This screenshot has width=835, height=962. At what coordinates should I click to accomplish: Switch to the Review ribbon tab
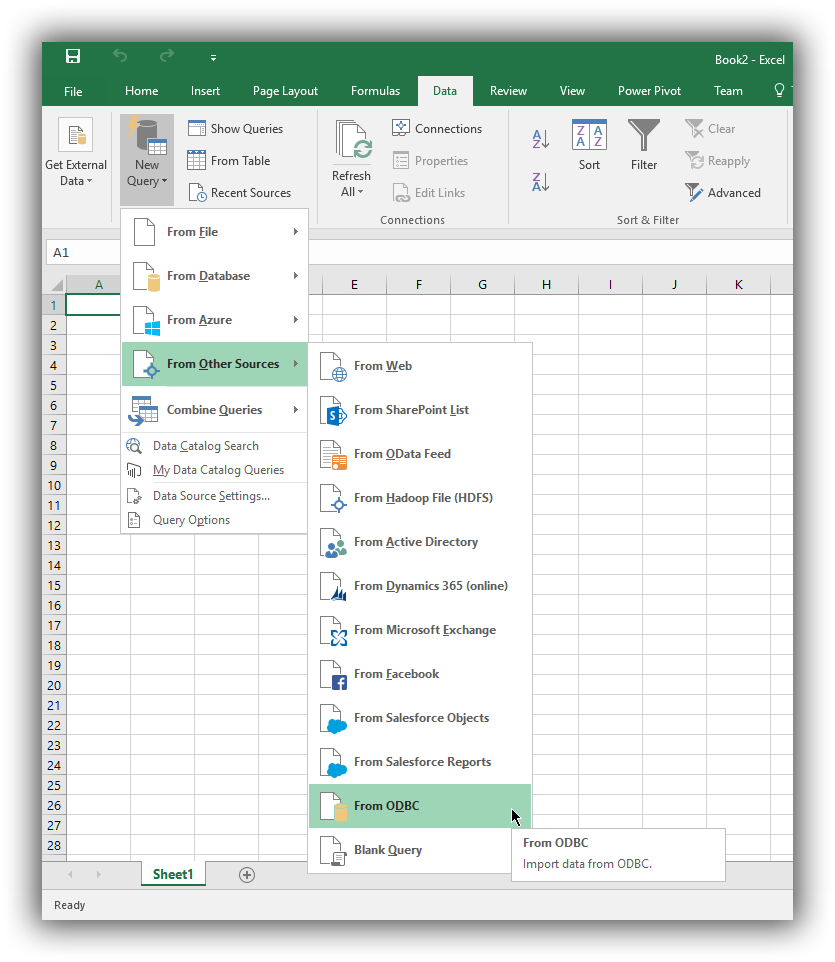pos(508,90)
